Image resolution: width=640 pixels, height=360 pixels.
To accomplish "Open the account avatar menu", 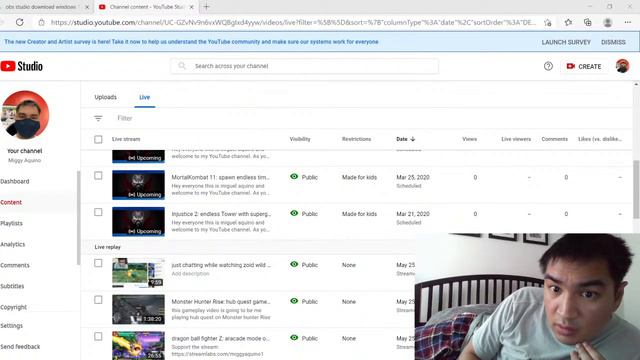I will pyautogui.click(x=622, y=66).
